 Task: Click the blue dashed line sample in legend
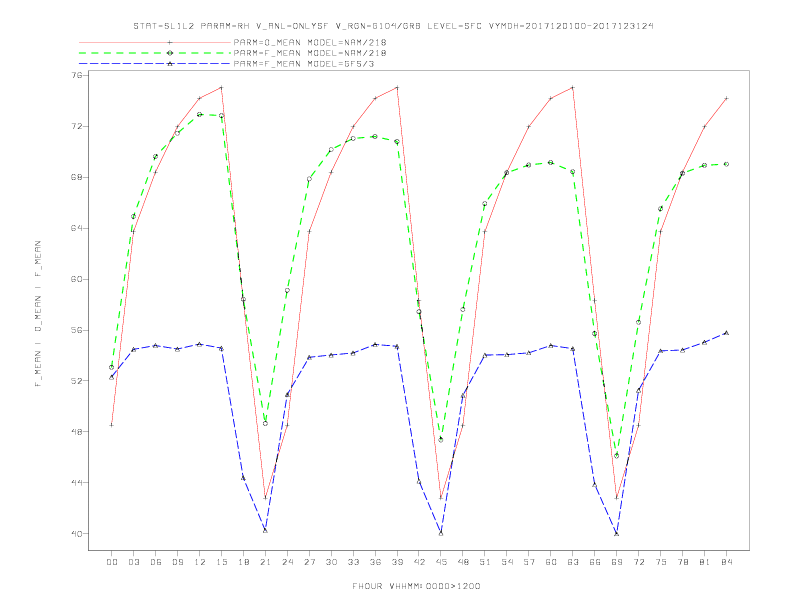point(155,64)
